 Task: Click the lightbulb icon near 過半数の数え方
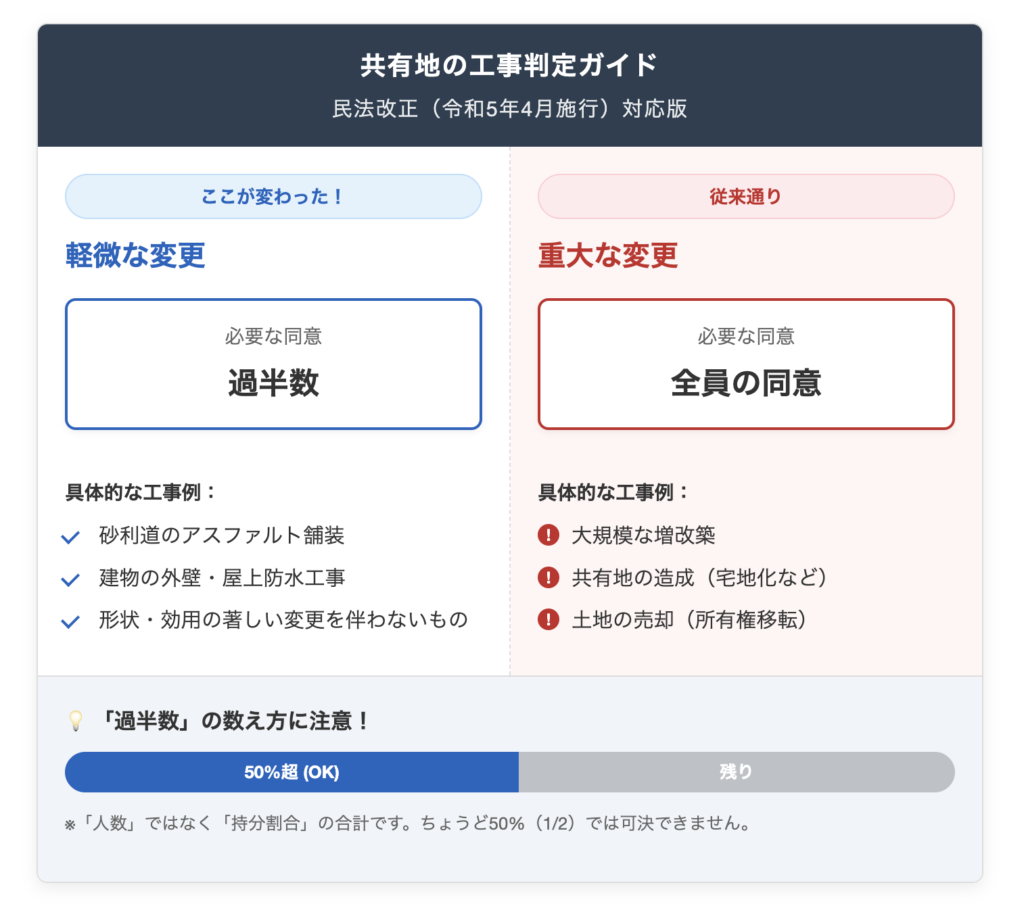click(x=75, y=720)
